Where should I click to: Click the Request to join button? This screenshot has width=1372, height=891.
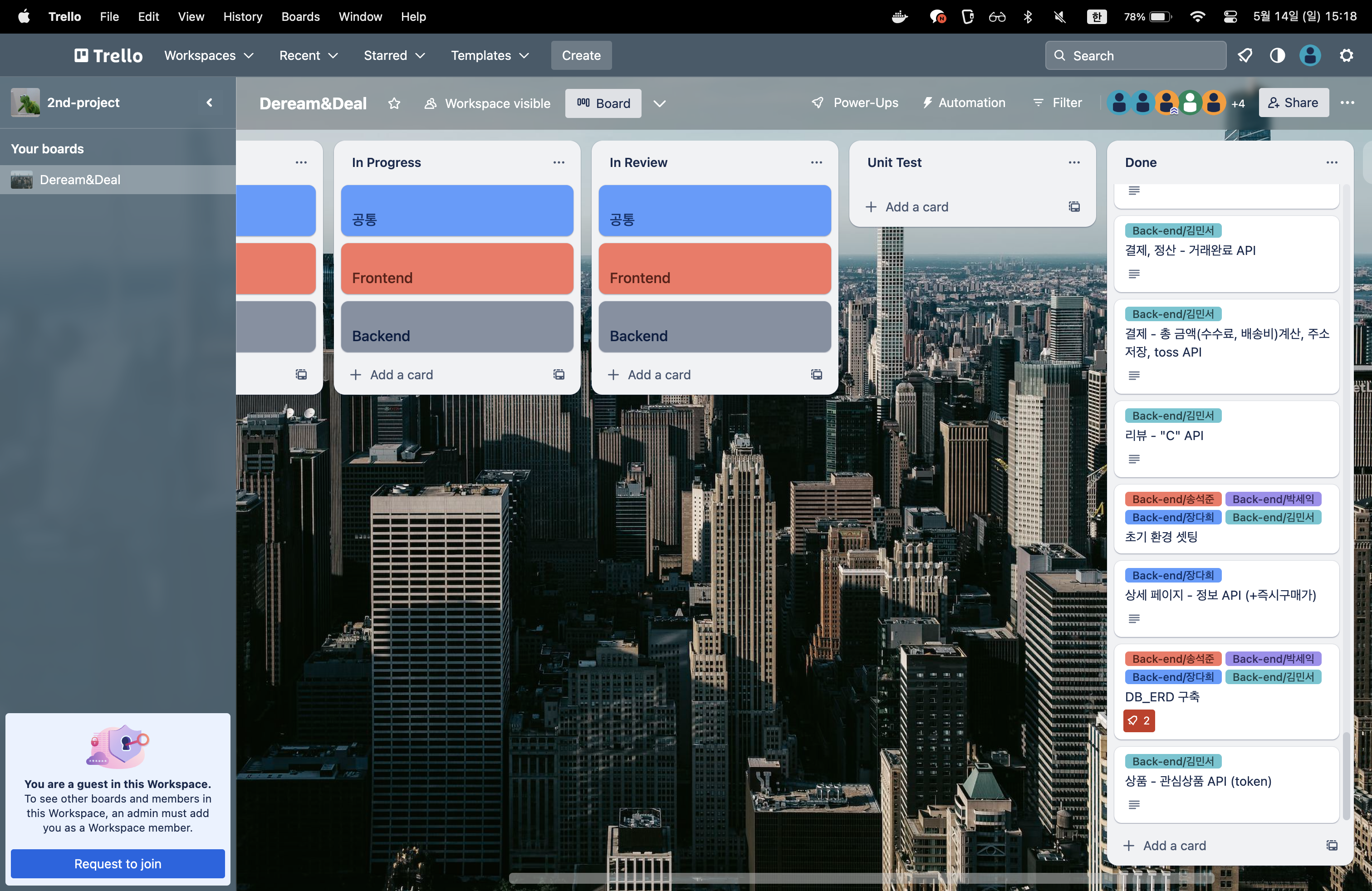118,863
